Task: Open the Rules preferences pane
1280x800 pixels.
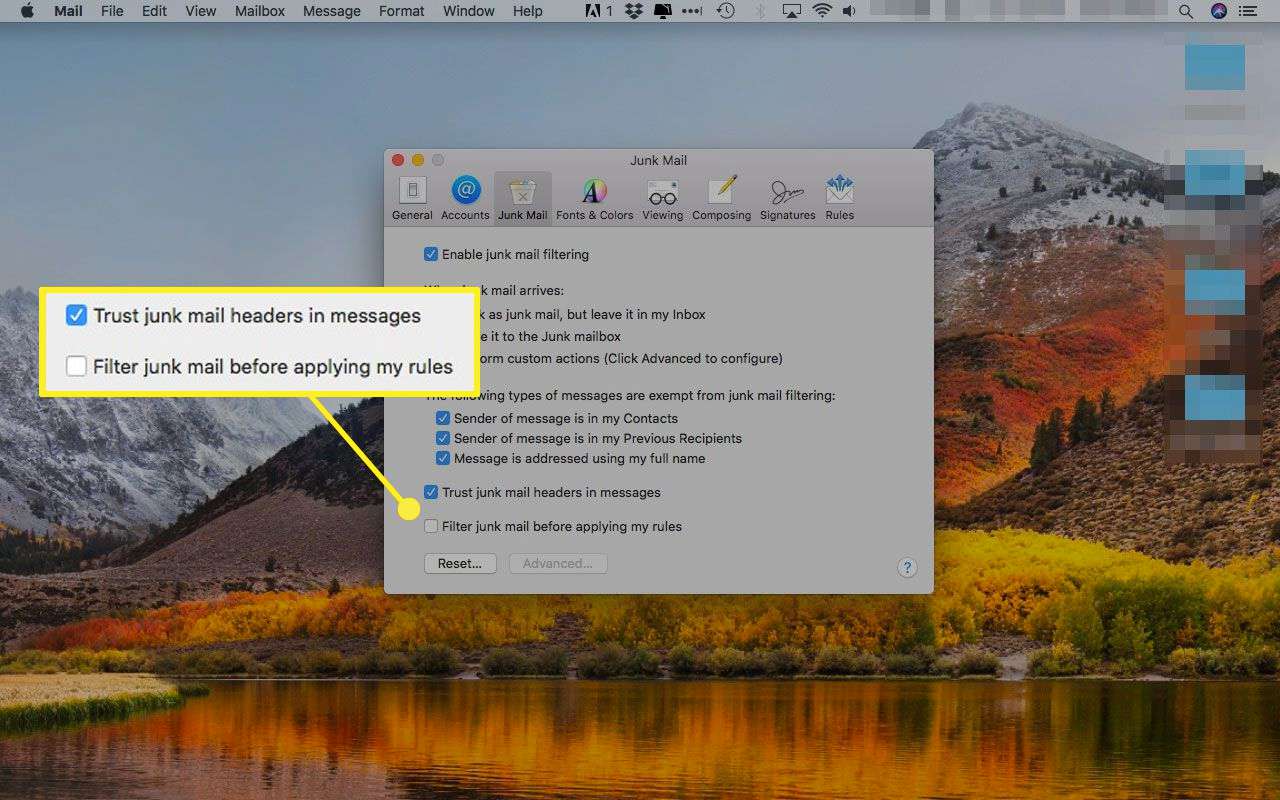Action: (x=839, y=198)
